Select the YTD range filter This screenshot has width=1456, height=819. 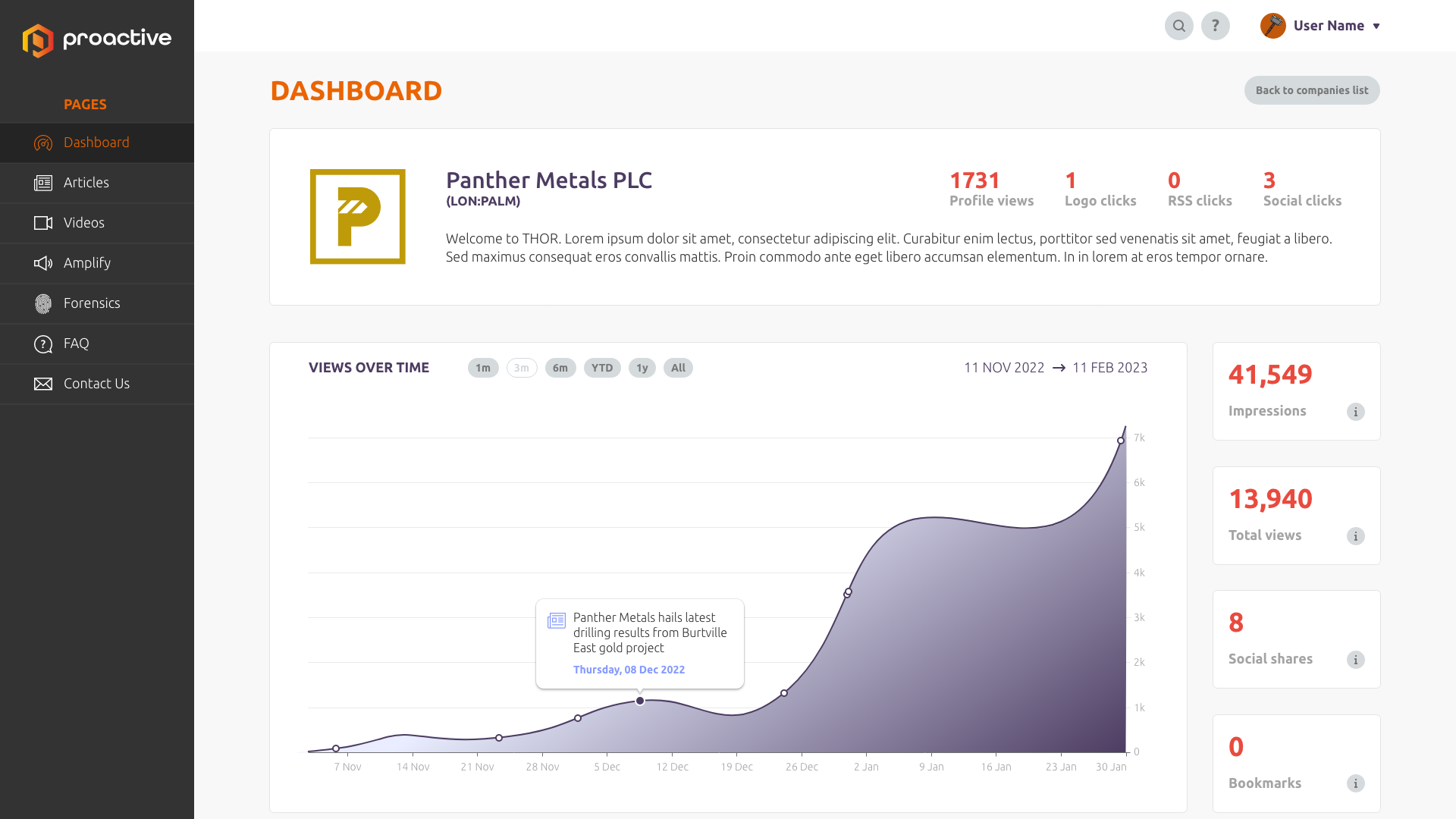point(602,368)
